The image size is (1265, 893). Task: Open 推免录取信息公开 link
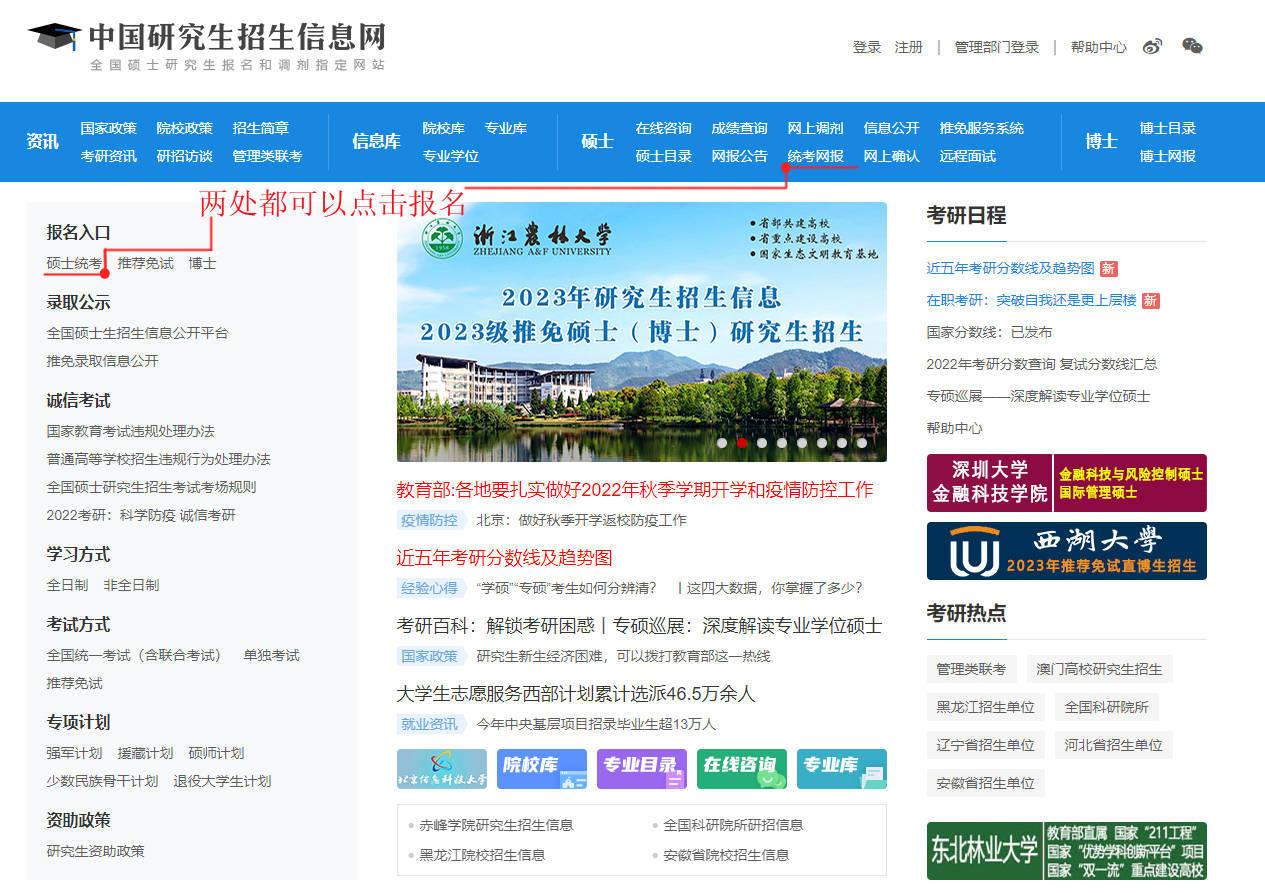(102, 361)
